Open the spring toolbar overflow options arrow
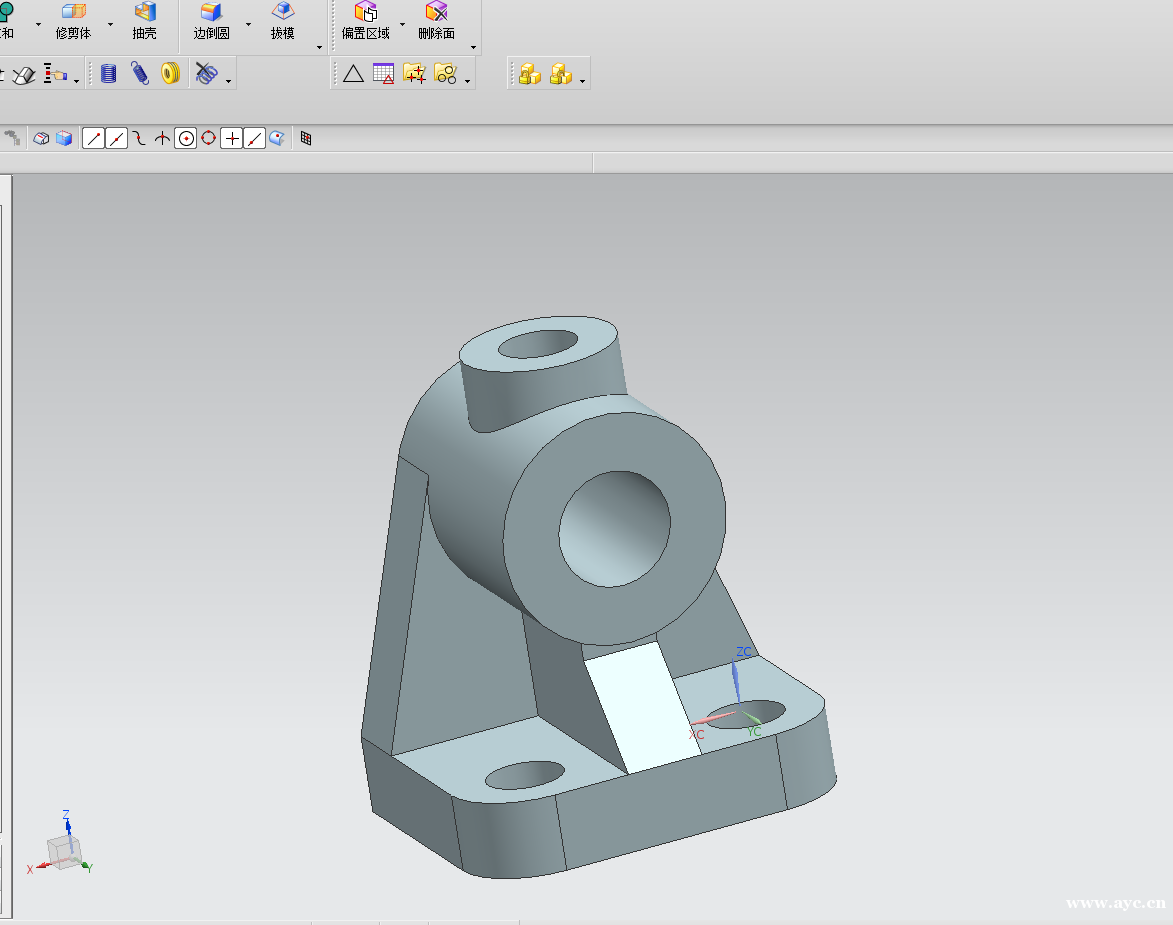 pyautogui.click(x=229, y=81)
